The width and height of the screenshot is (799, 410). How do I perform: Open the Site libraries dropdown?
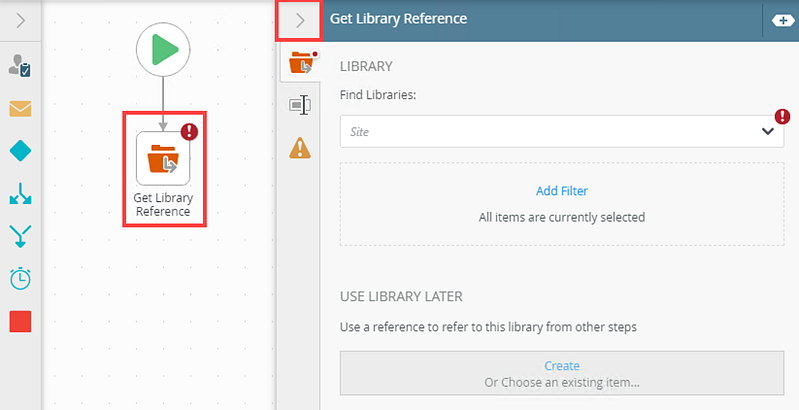point(767,131)
